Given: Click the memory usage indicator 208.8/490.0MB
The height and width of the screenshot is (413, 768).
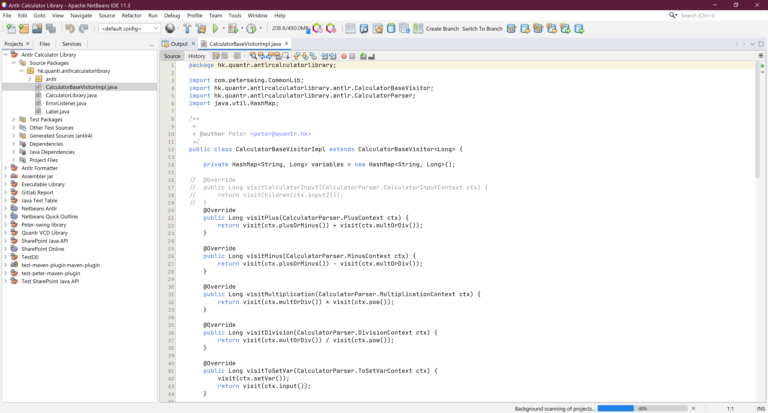Looking at the screenshot, I should coord(290,28).
